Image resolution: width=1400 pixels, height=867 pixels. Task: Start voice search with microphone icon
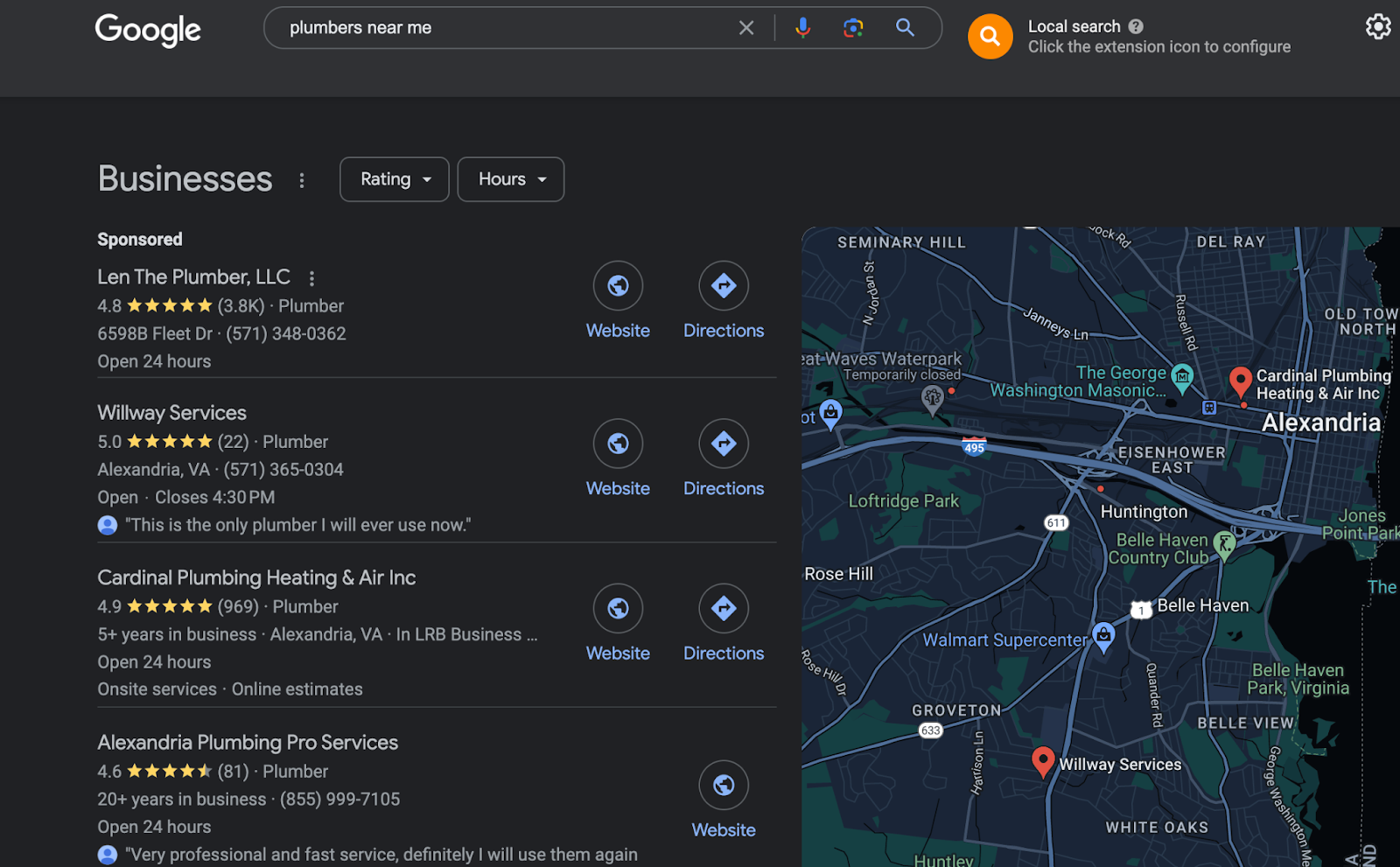801,28
